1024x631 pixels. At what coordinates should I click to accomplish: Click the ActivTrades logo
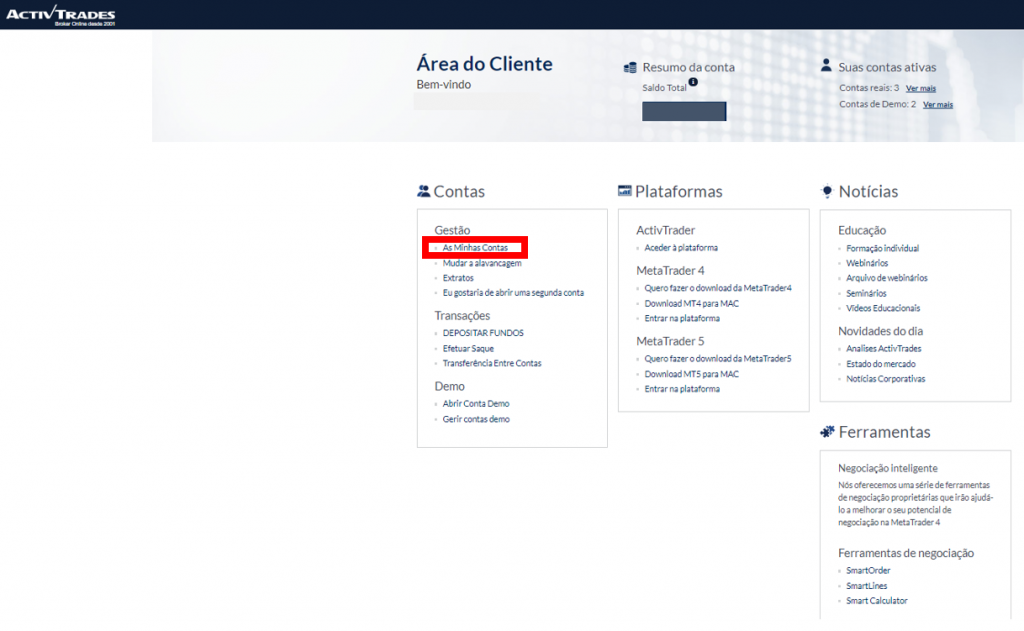[x=61, y=15]
